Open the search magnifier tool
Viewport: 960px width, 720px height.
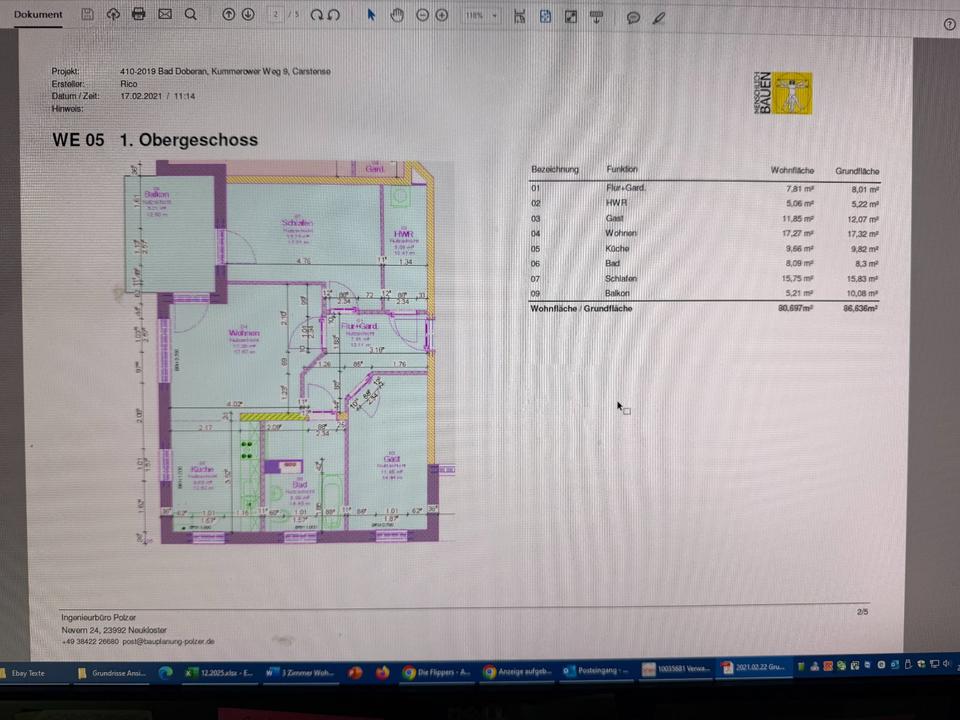click(190, 15)
